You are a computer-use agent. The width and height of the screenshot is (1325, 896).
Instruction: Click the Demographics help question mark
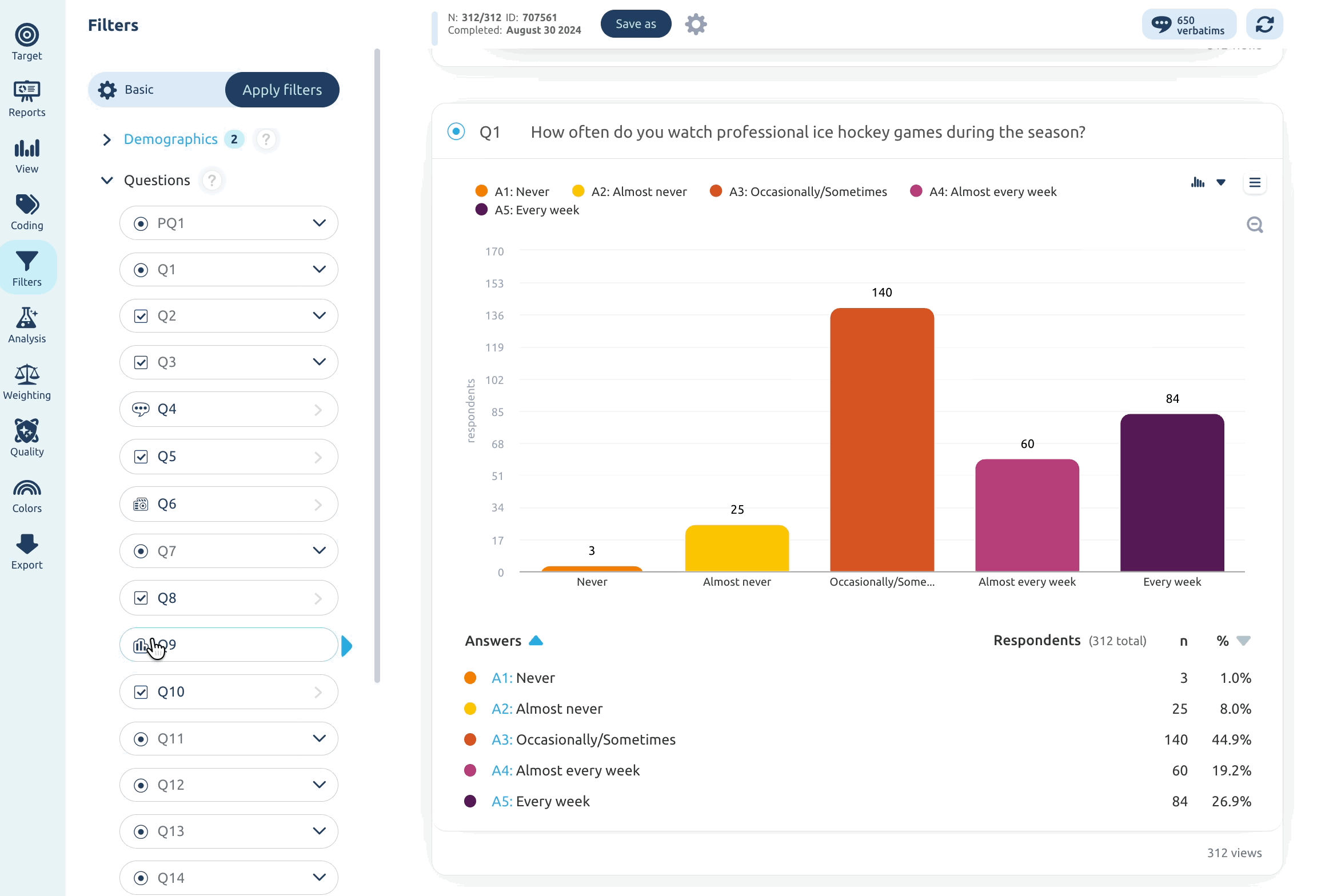coord(266,139)
